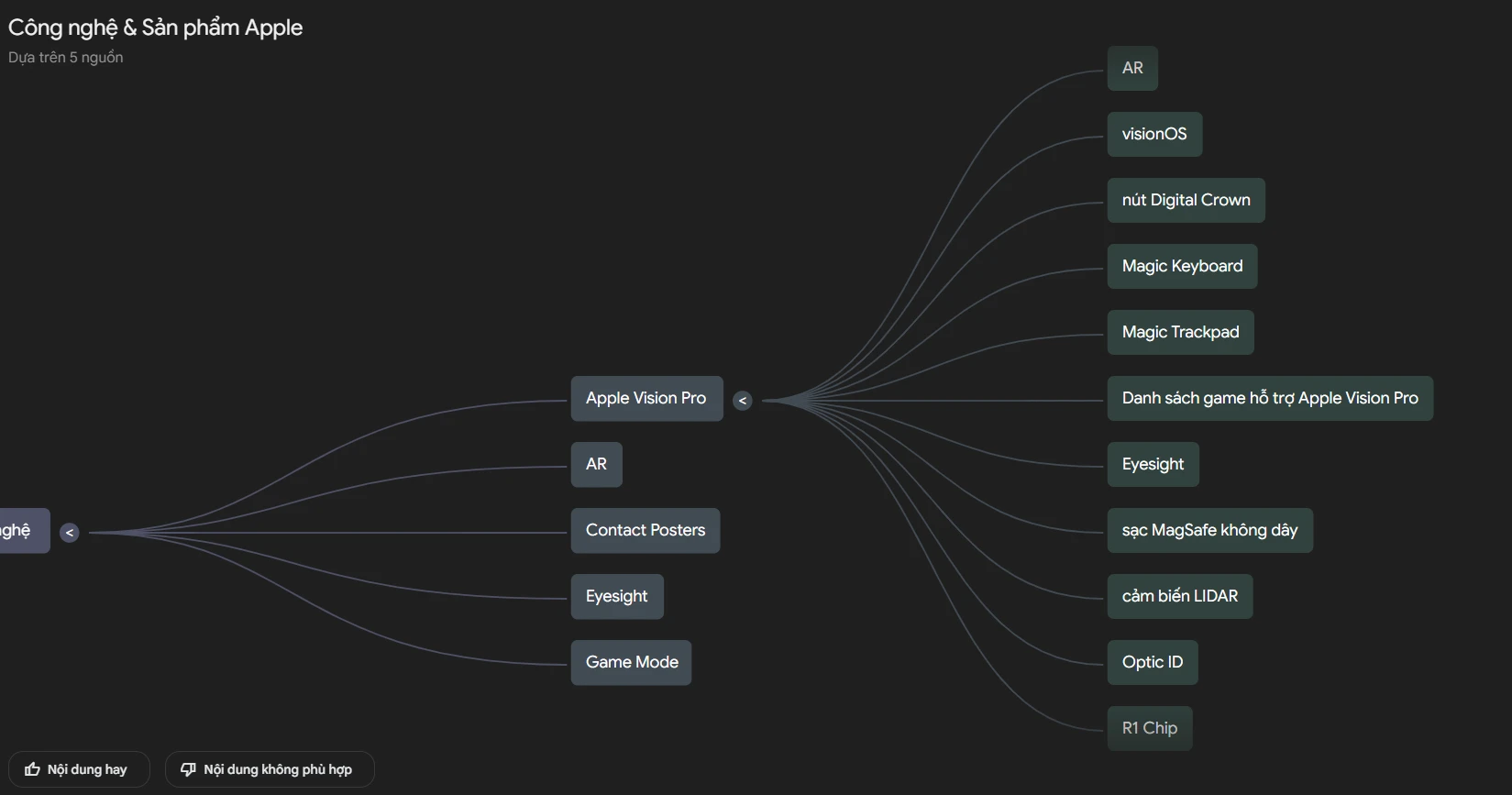Image resolution: width=1512 pixels, height=795 pixels.
Task: Open Danh sách game hỗ trợ Apple Vision Pro node
Action: [x=1270, y=399]
